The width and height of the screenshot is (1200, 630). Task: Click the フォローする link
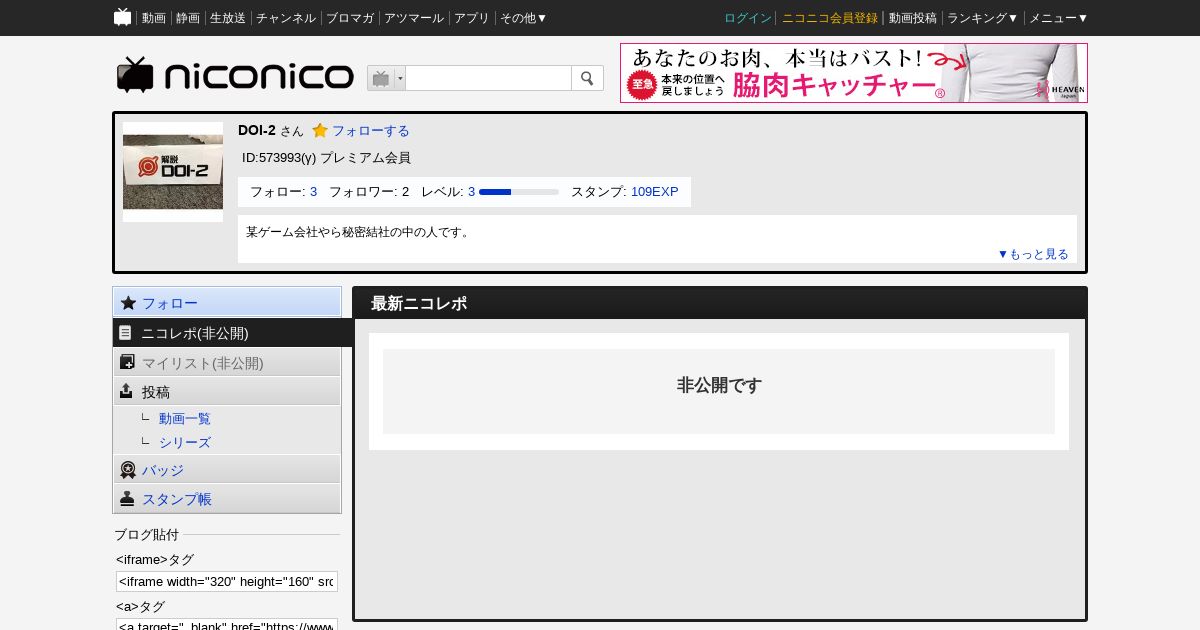point(370,131)
